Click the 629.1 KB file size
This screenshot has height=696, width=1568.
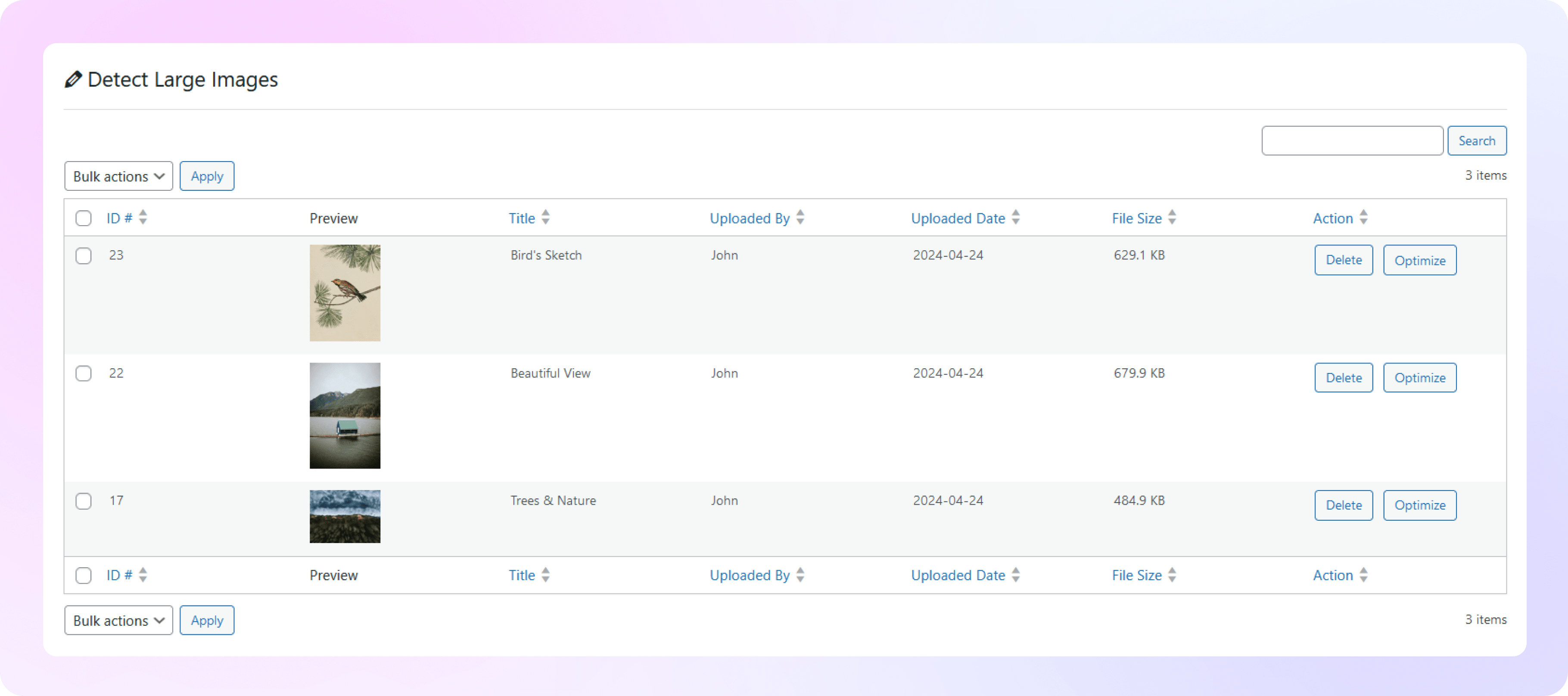[1139, 255]
